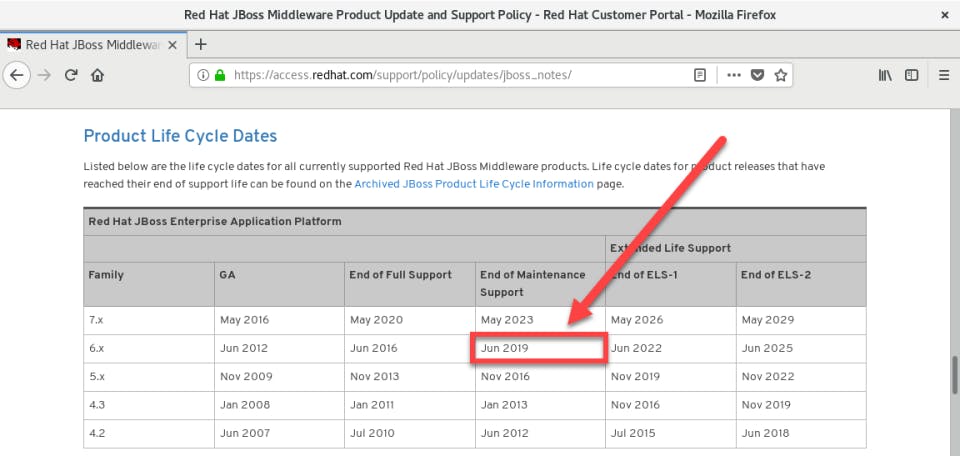Click the access.redhat.com URL address field

click(x=450, y=75)
